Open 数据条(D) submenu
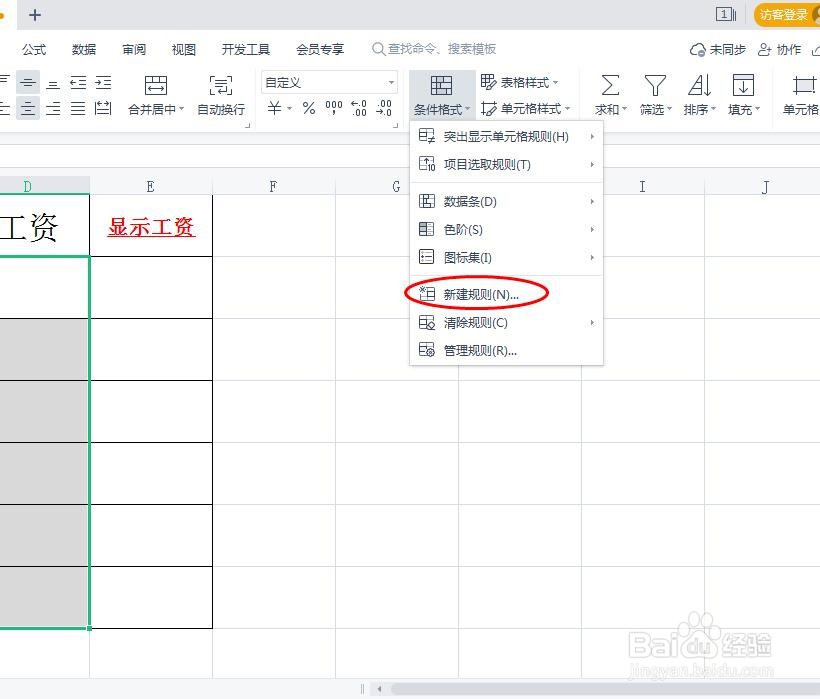820x699 pixels. pyautogui.click(x=506, y=201)
